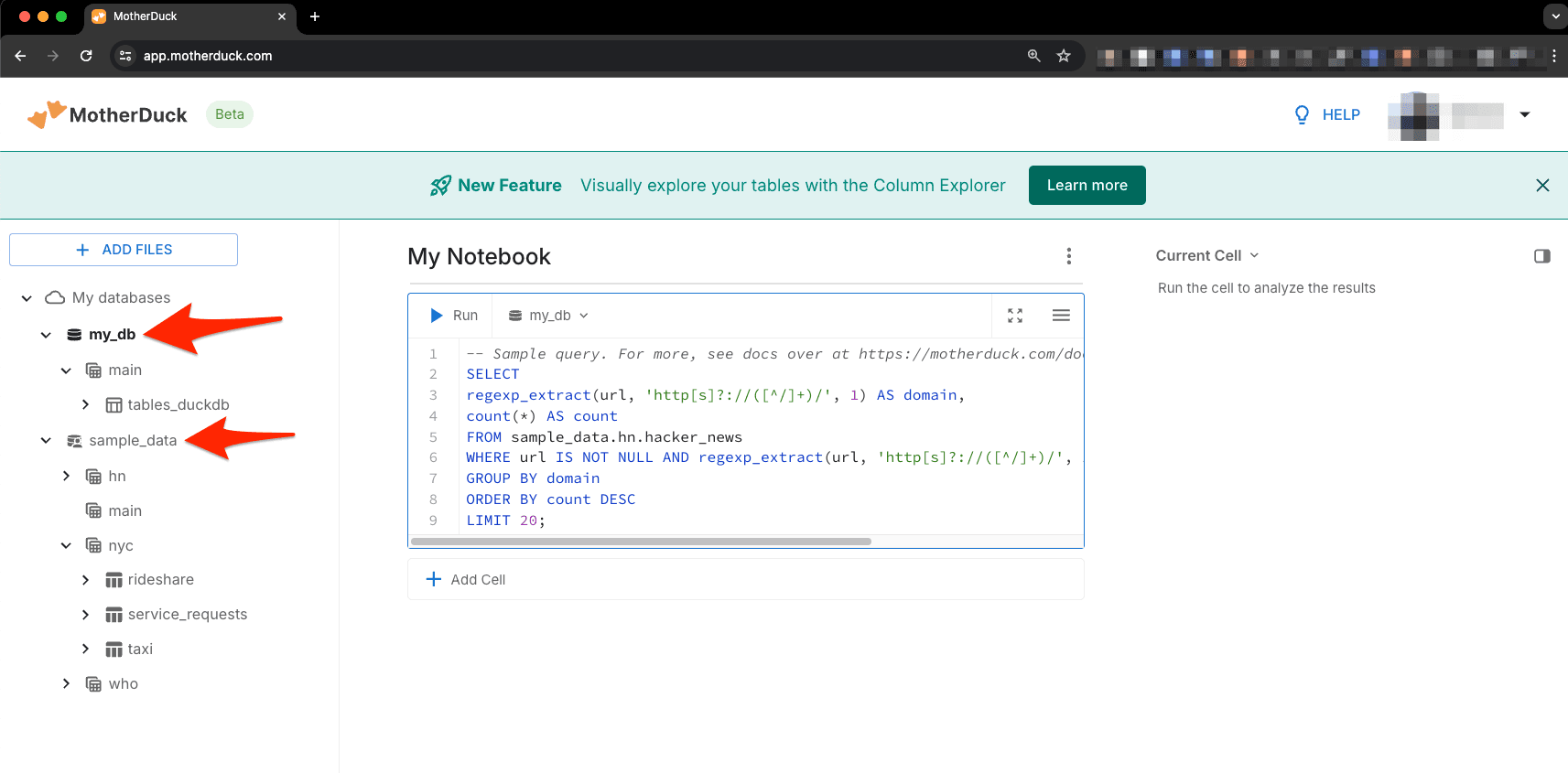Click the Beta badge
The width and height of the screenshot is (1568, 773).
click(x=230, y=114)
